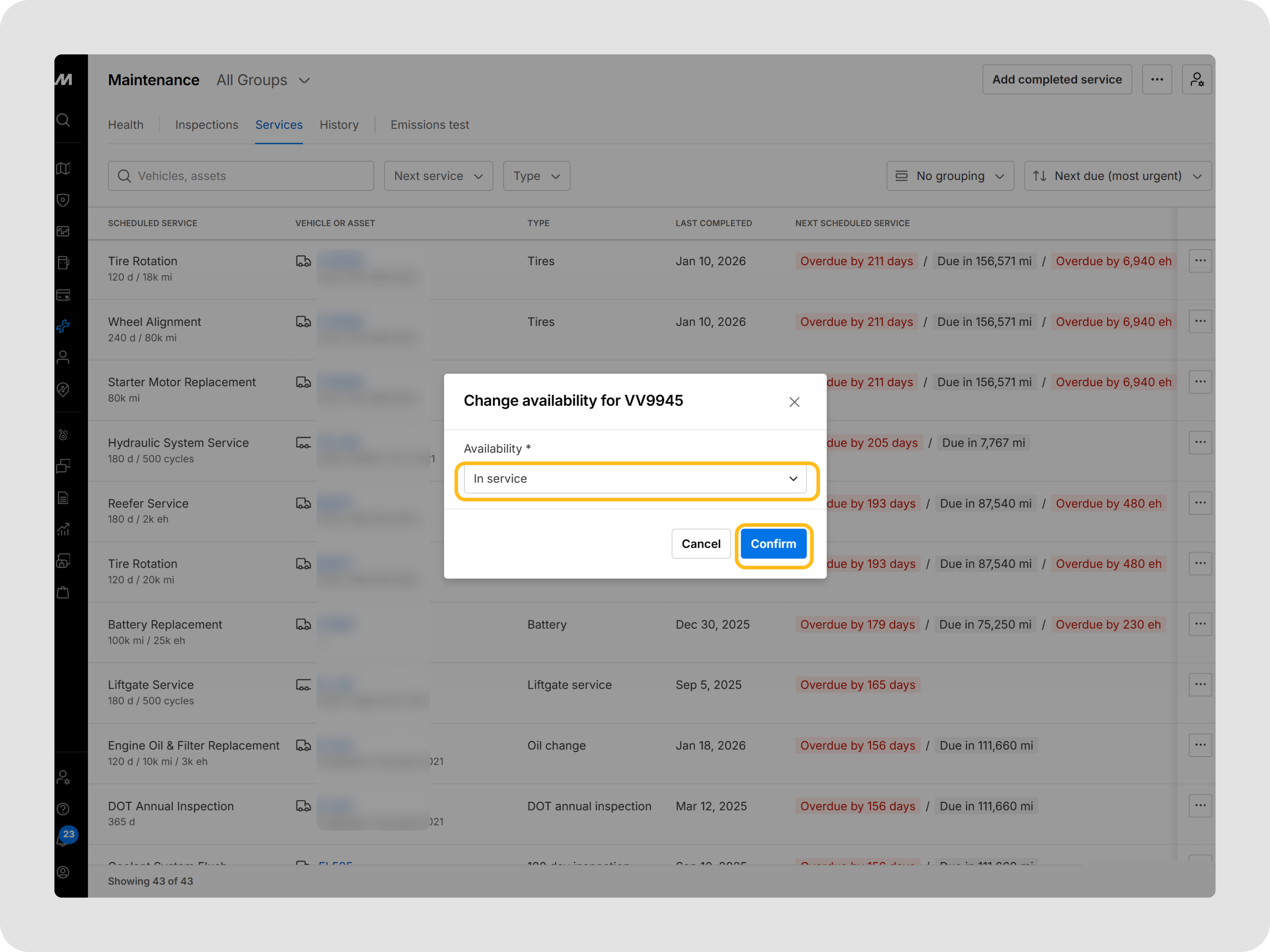
Task: Expand the Availability dropdown showing In service
Action: click(x=635, y=479)
